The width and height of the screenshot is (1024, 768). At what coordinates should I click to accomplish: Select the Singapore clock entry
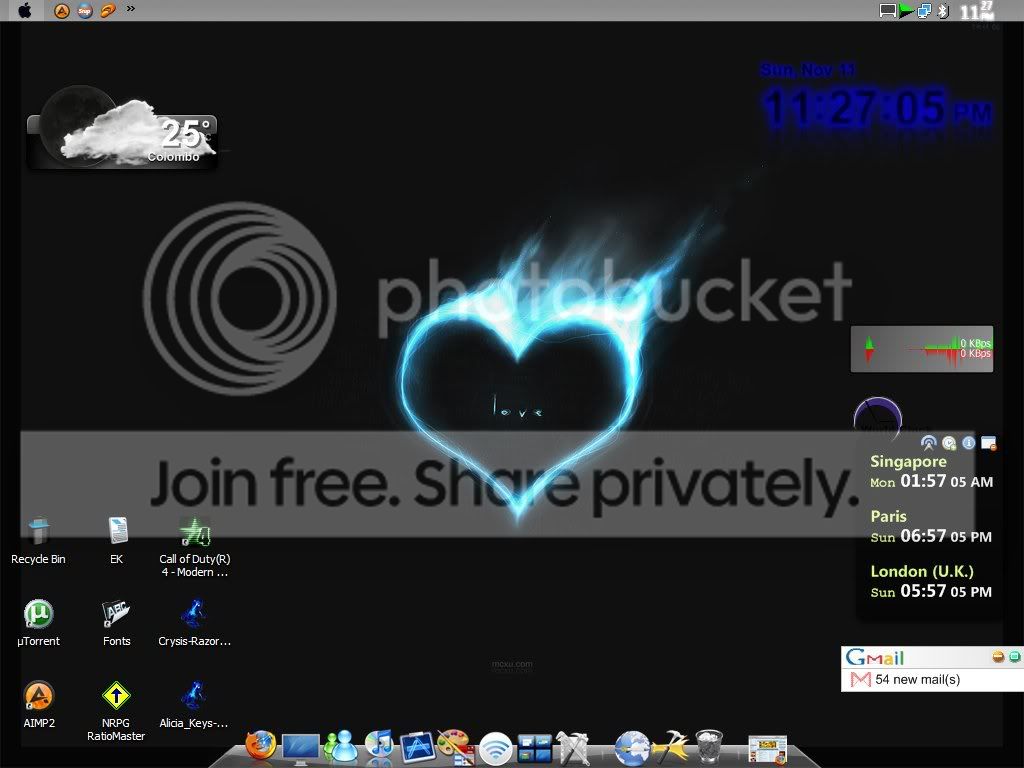click(x=931, y=472)
